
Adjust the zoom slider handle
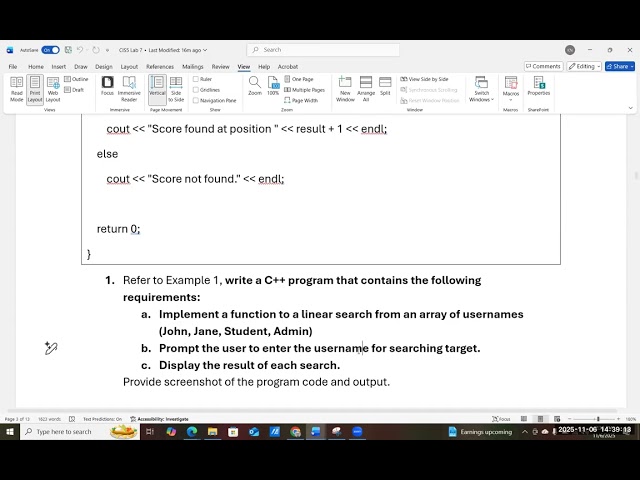click(598, 419)
